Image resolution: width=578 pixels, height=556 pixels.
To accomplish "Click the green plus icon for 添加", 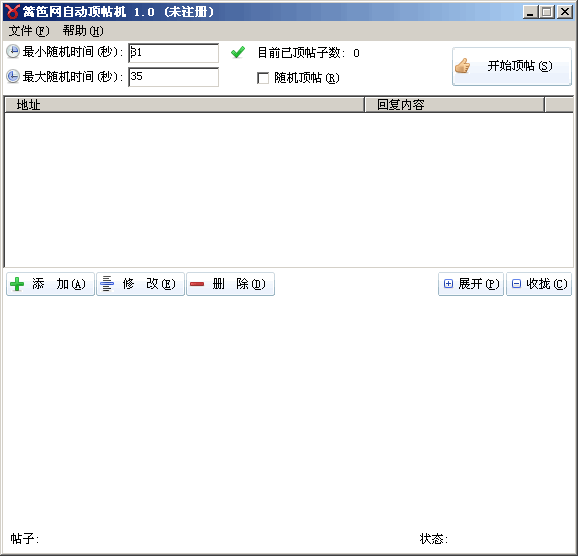I will (17, 284).
